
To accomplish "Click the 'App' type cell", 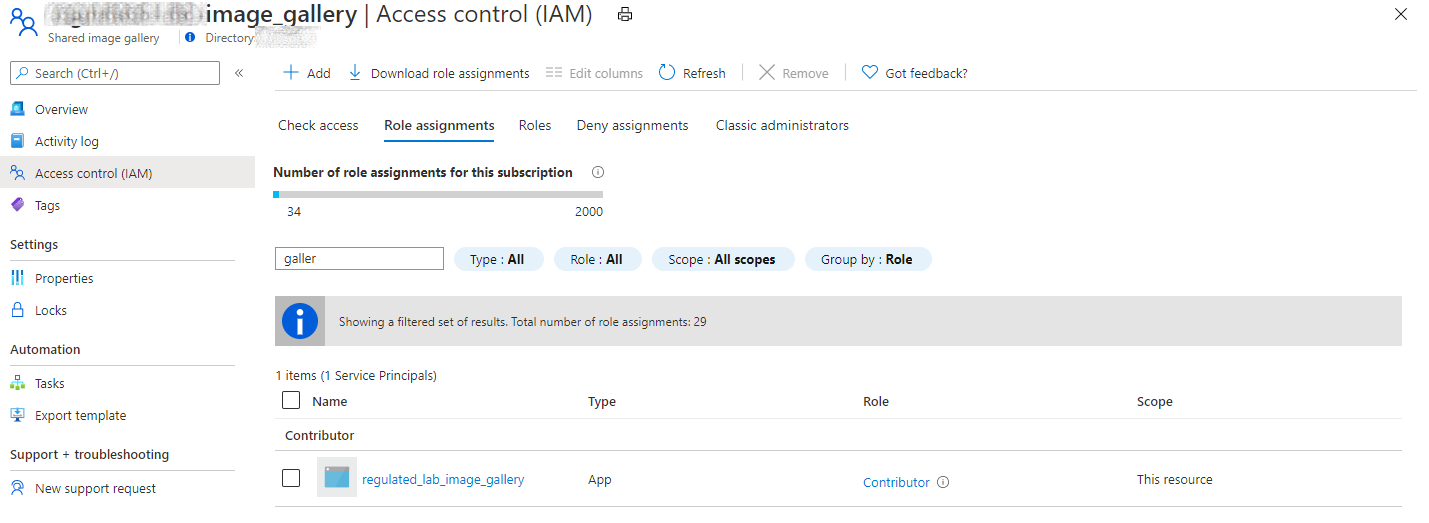I will 600,479.
